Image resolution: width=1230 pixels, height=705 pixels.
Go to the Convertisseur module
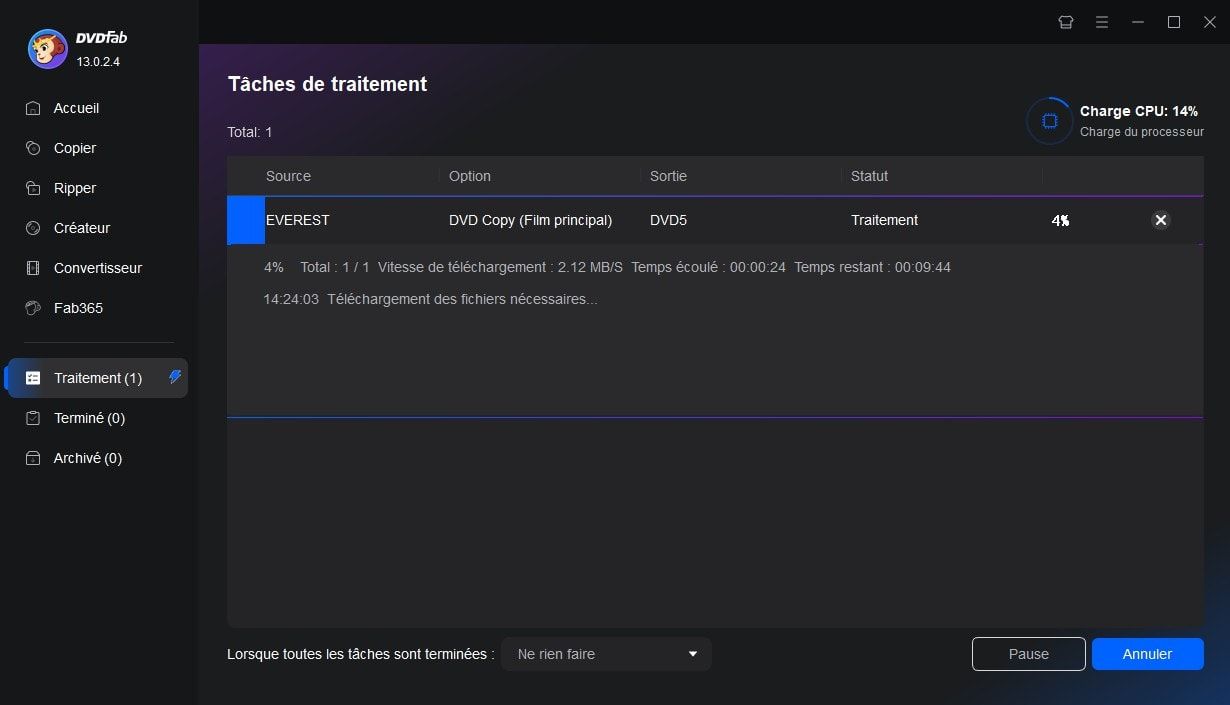coord(96,268)
